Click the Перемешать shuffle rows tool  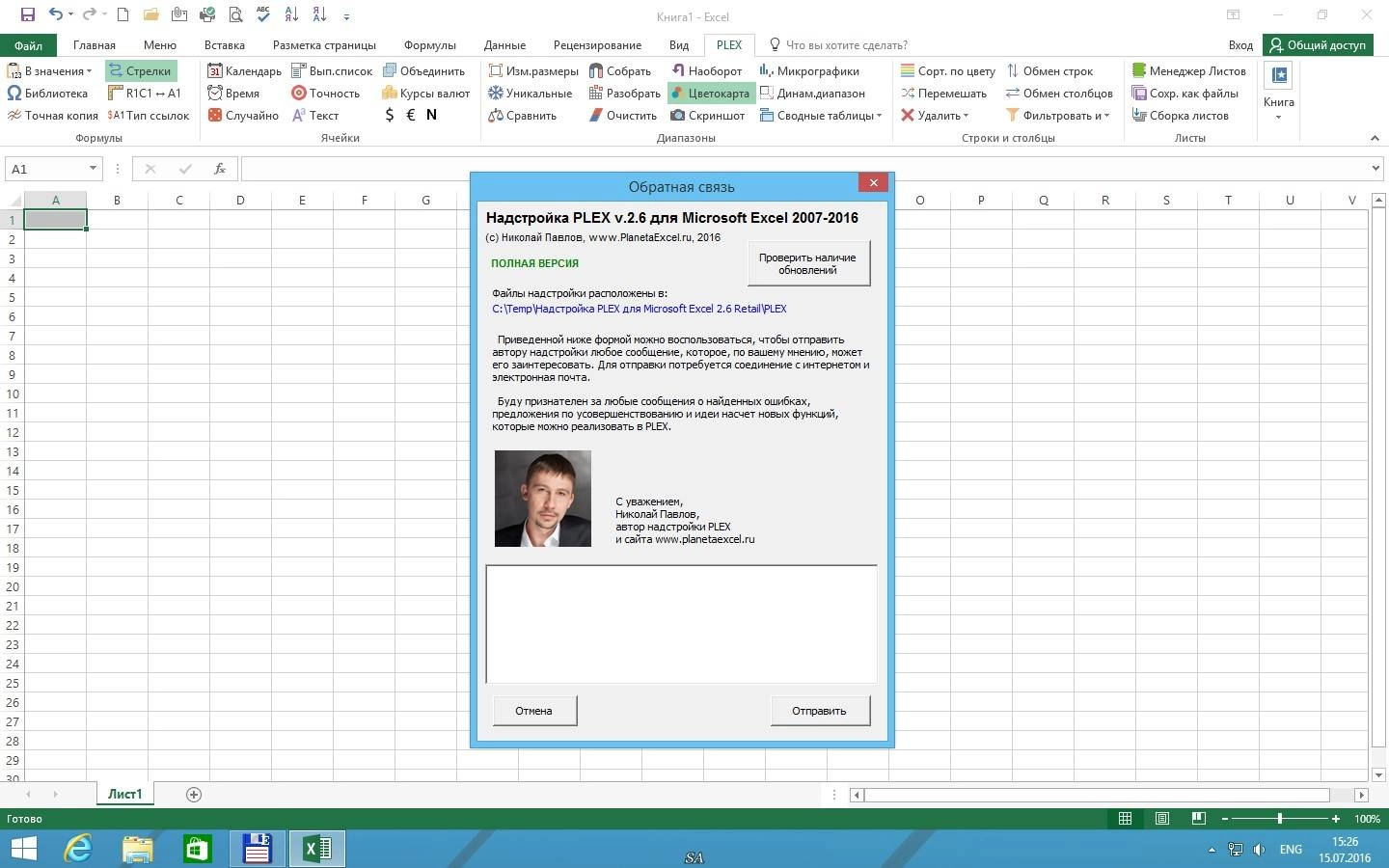coord(943,94)
